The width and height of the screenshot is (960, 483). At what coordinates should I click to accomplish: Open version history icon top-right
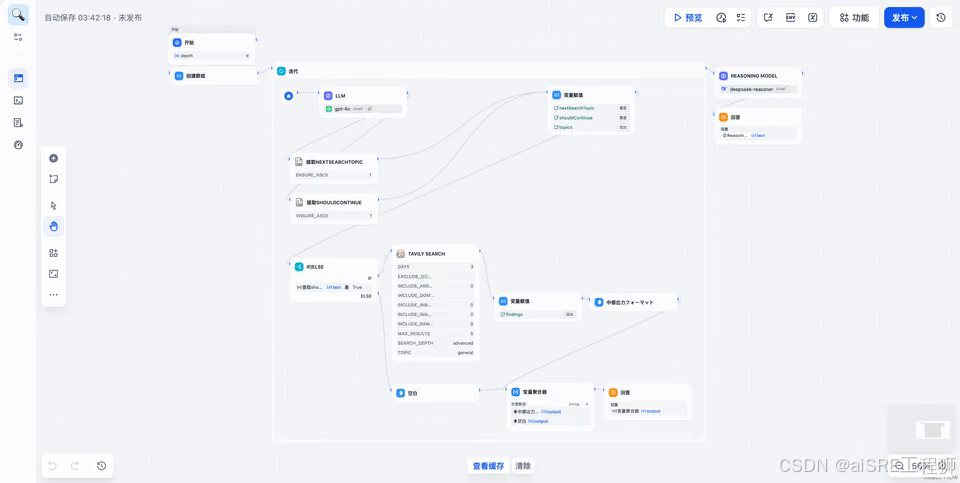tap(941, 18)
